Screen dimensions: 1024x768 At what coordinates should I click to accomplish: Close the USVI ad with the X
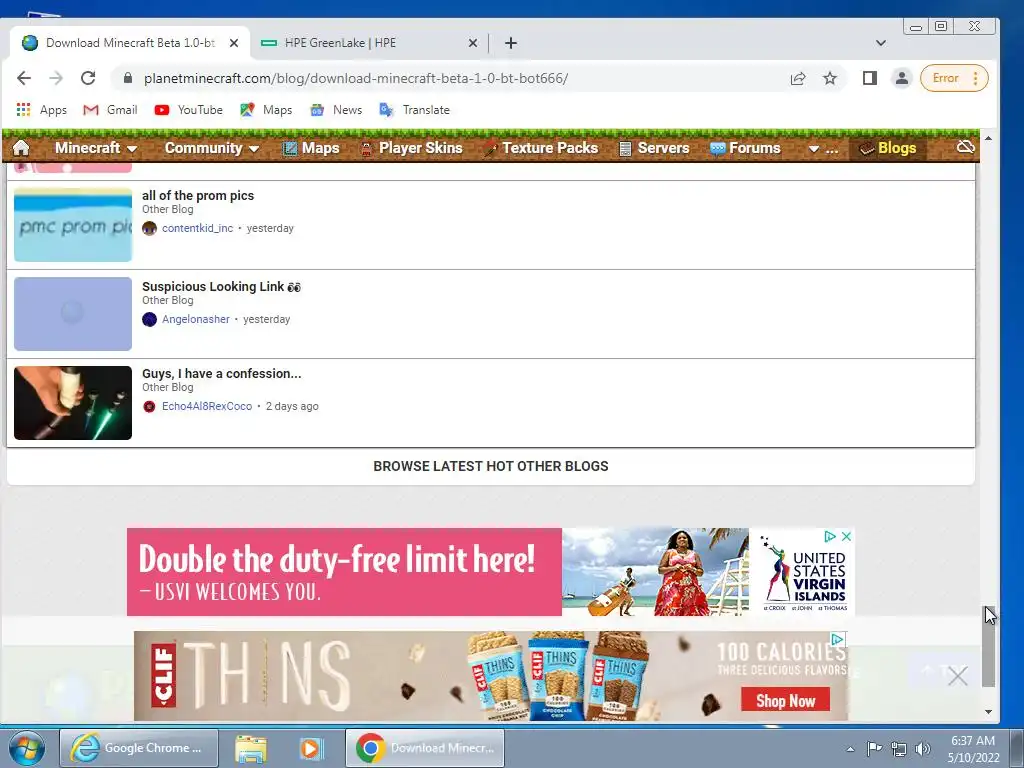click(846, 536)
